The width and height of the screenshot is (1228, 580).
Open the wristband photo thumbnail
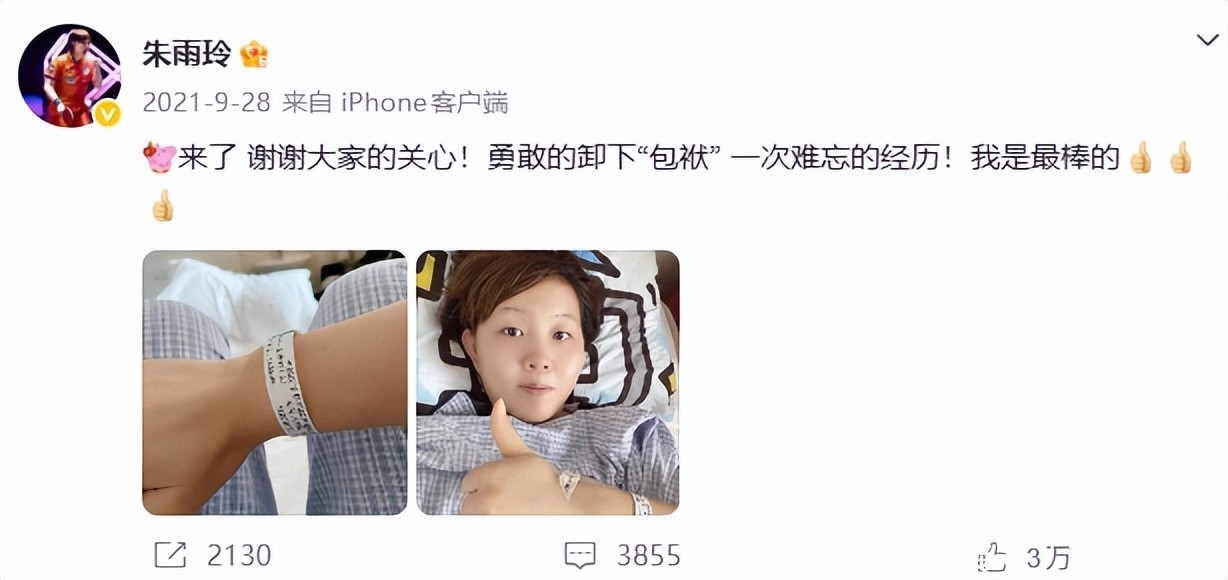click(275, 383)
